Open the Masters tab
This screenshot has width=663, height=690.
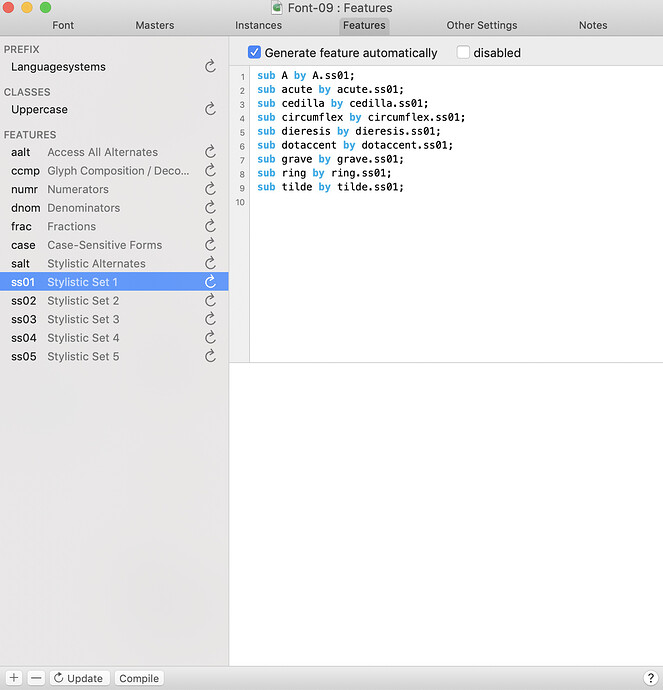(x=154, y=25)
